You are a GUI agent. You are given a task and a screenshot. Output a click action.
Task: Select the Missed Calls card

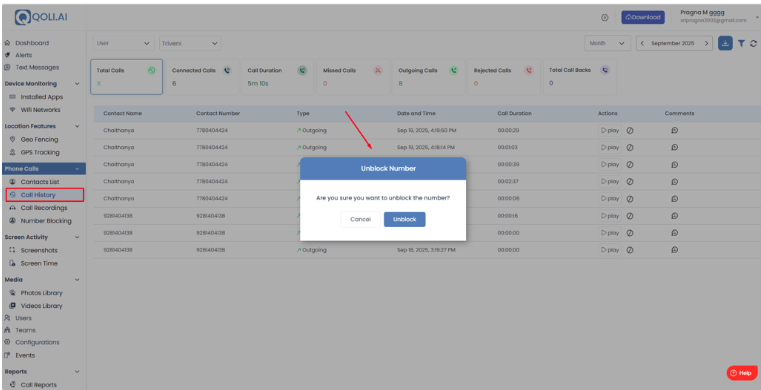353,77
